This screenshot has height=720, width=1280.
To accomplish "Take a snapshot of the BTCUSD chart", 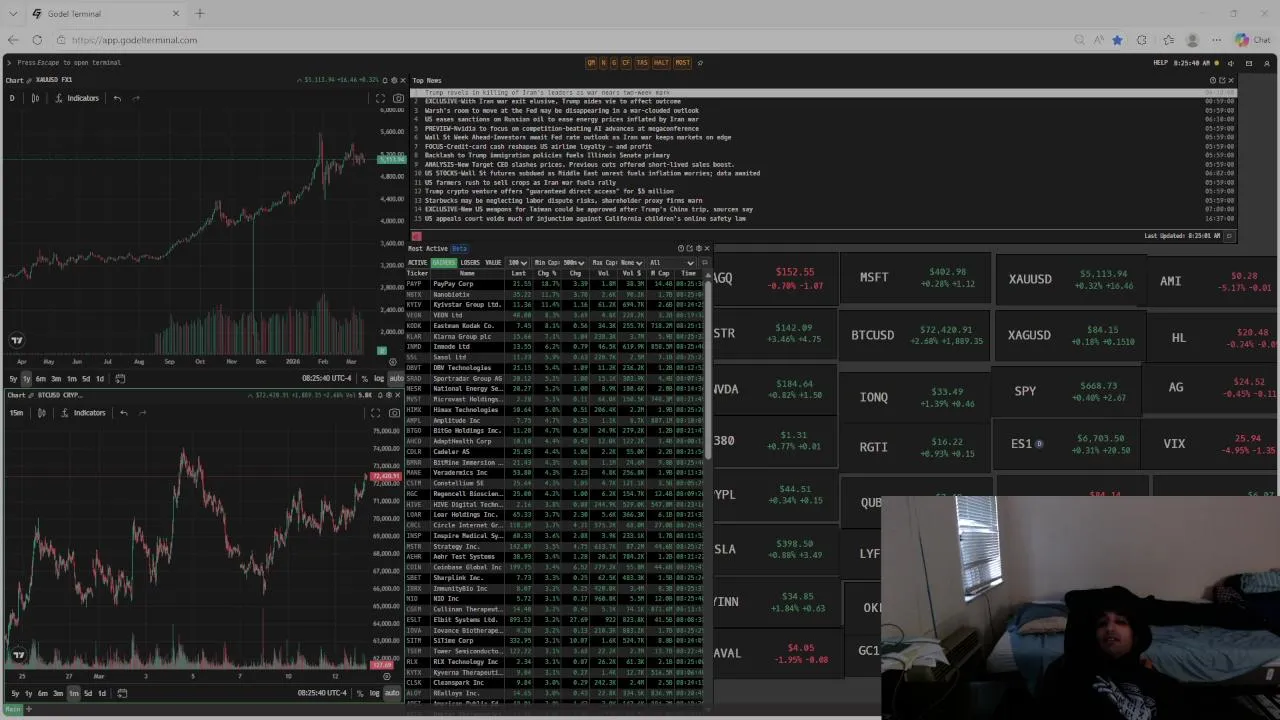I will click(x=394, y=413).
